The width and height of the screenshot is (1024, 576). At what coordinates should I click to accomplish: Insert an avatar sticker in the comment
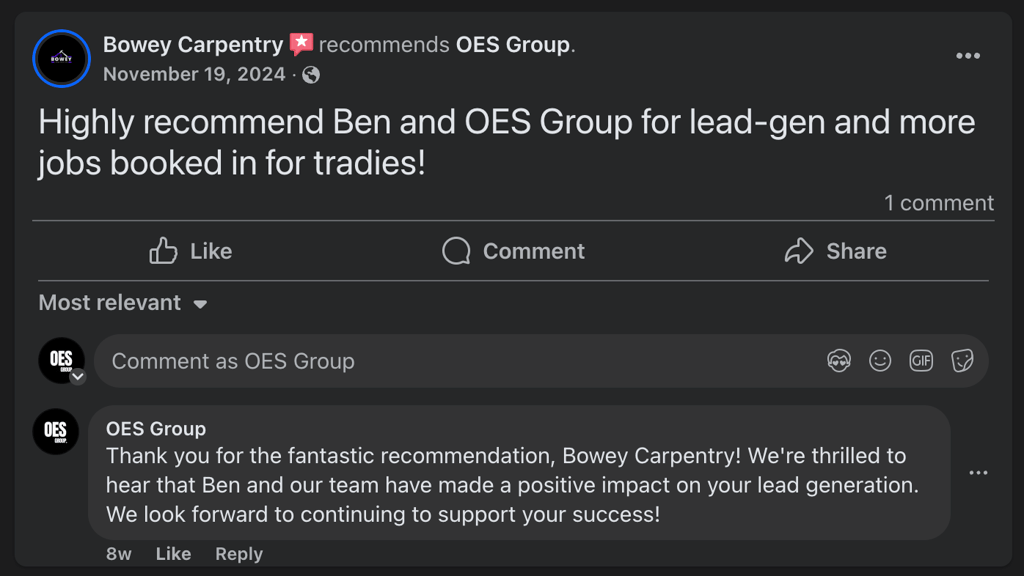pos(839,361)
